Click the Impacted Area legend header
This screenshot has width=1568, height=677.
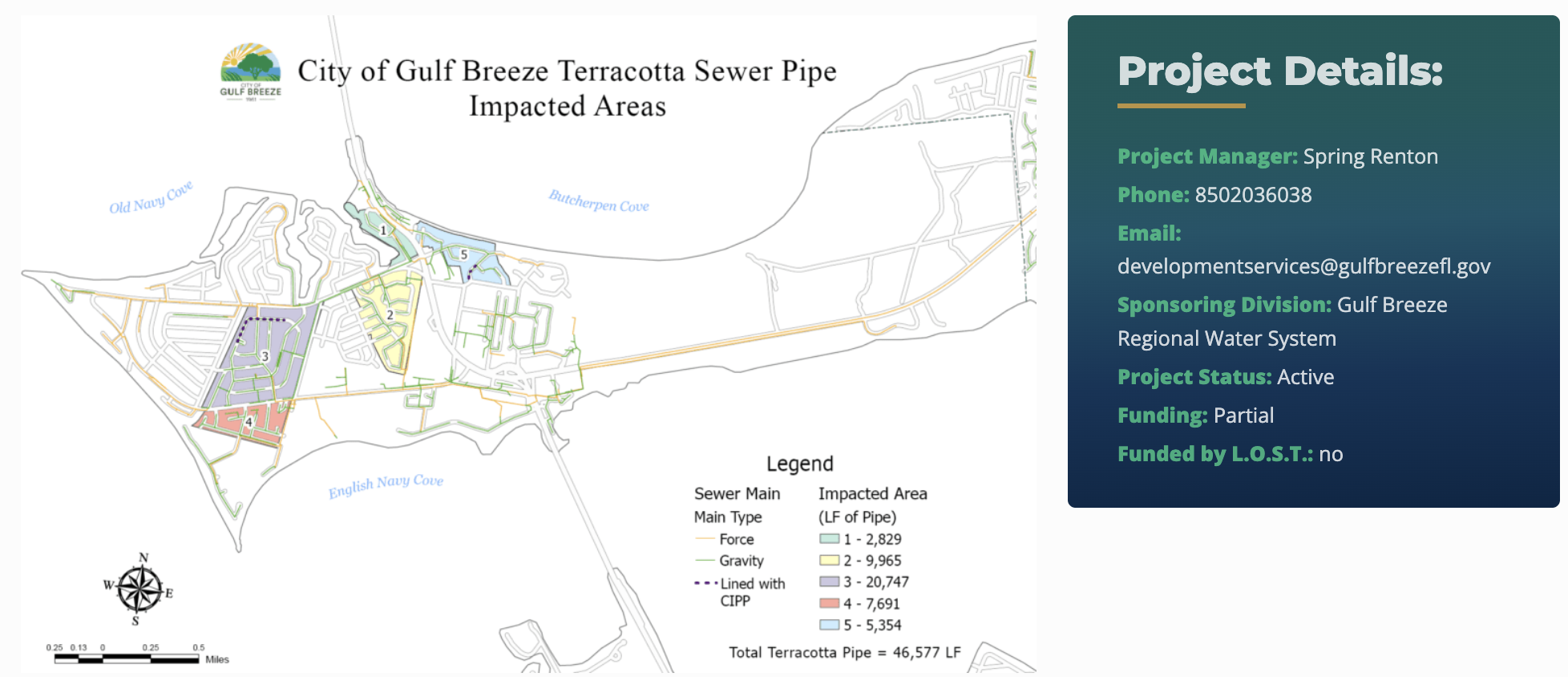pos(872,493)
